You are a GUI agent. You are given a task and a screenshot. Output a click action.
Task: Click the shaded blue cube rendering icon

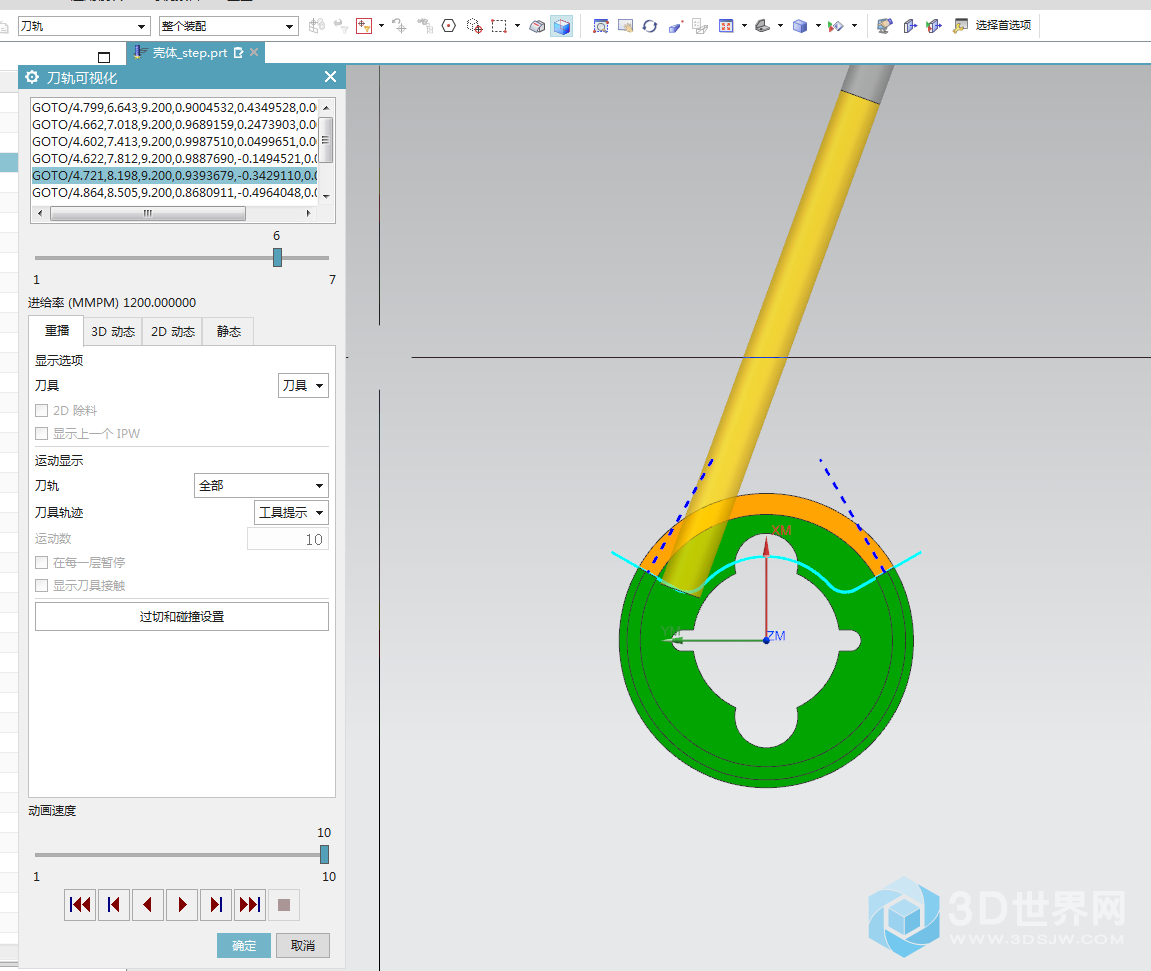coord(800,26)
